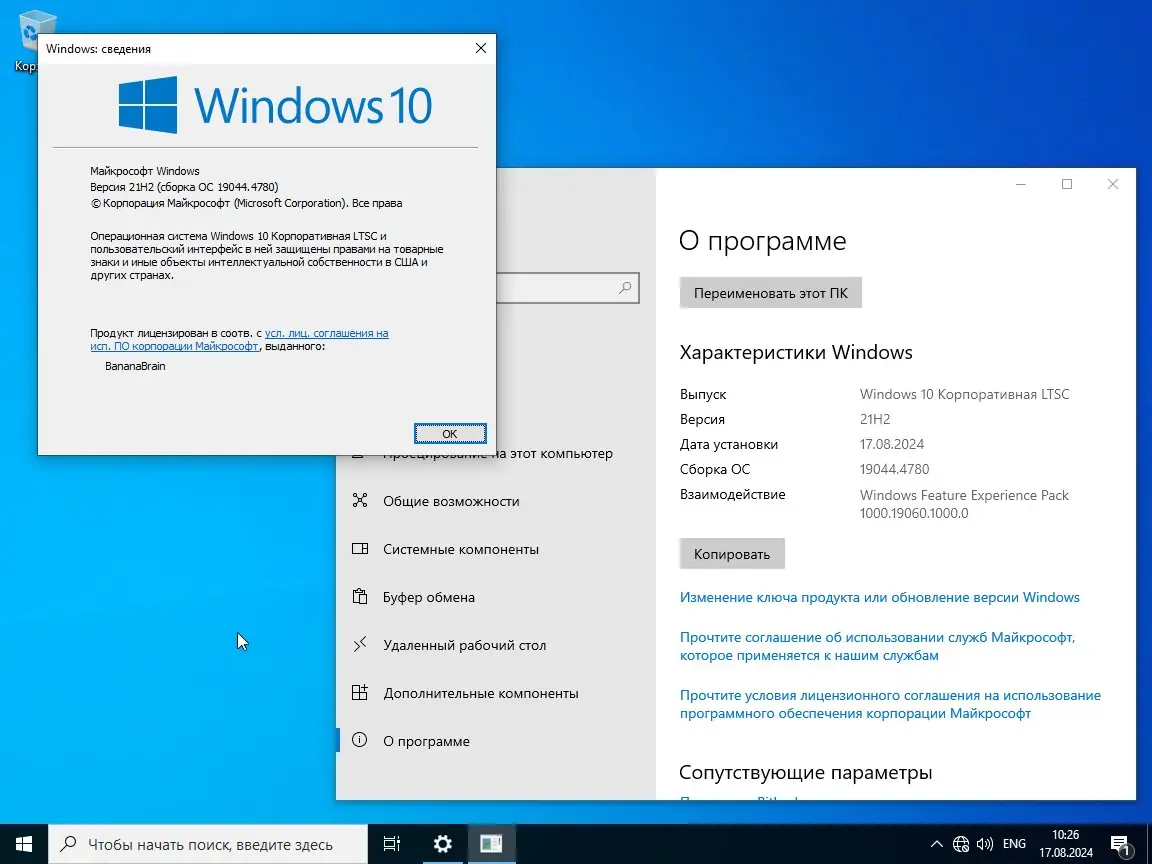Click the Общие возможности icon
1152x864 pixels.
[359, 500]
